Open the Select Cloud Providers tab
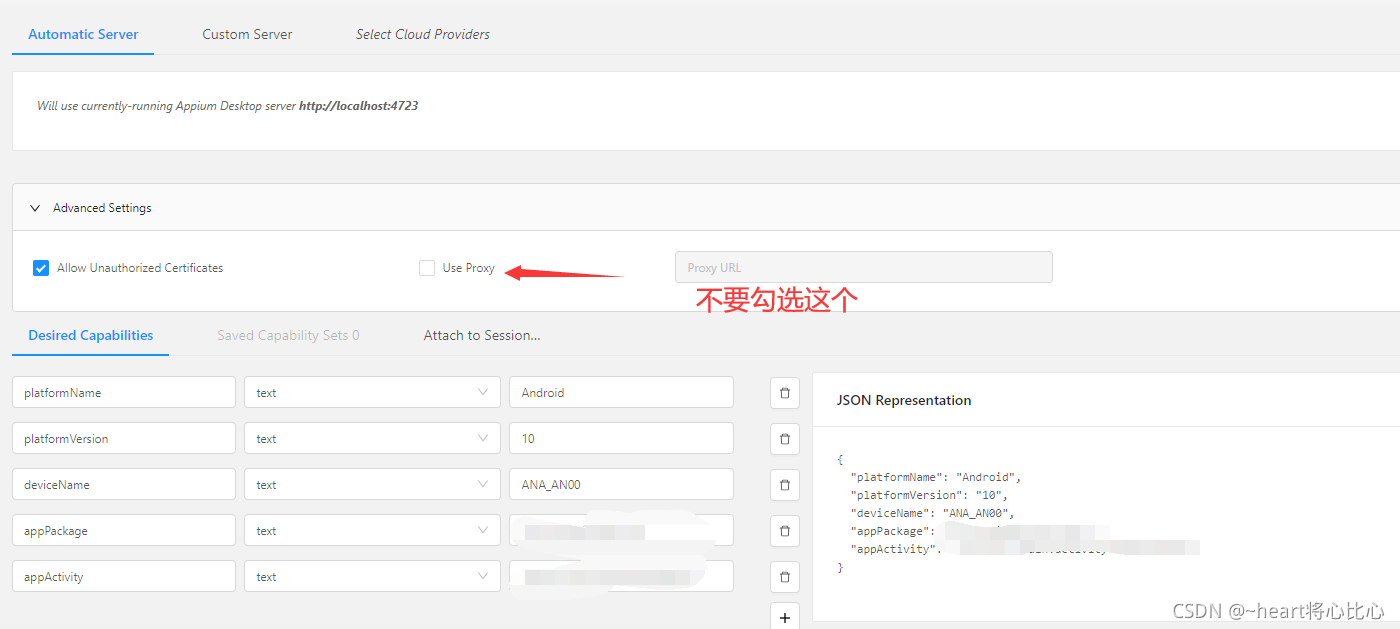This screenshot has width=1400, height=629. pos(422,33)
